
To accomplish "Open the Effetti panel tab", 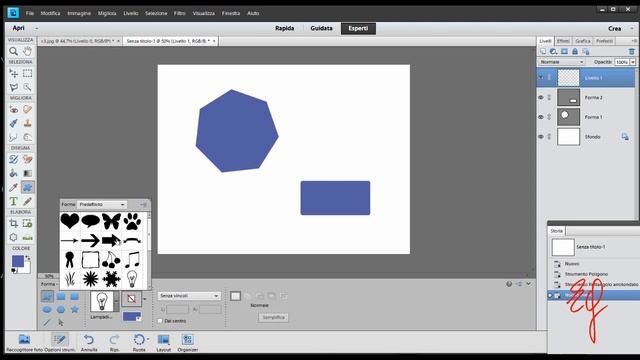I will (x=563, y=41).
